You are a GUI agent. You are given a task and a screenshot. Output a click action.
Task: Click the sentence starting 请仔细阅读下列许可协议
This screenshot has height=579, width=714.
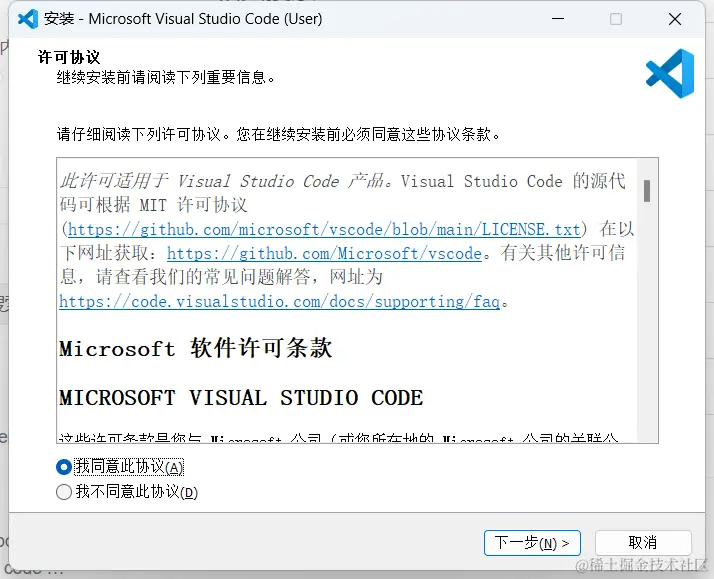pos(278,134)
